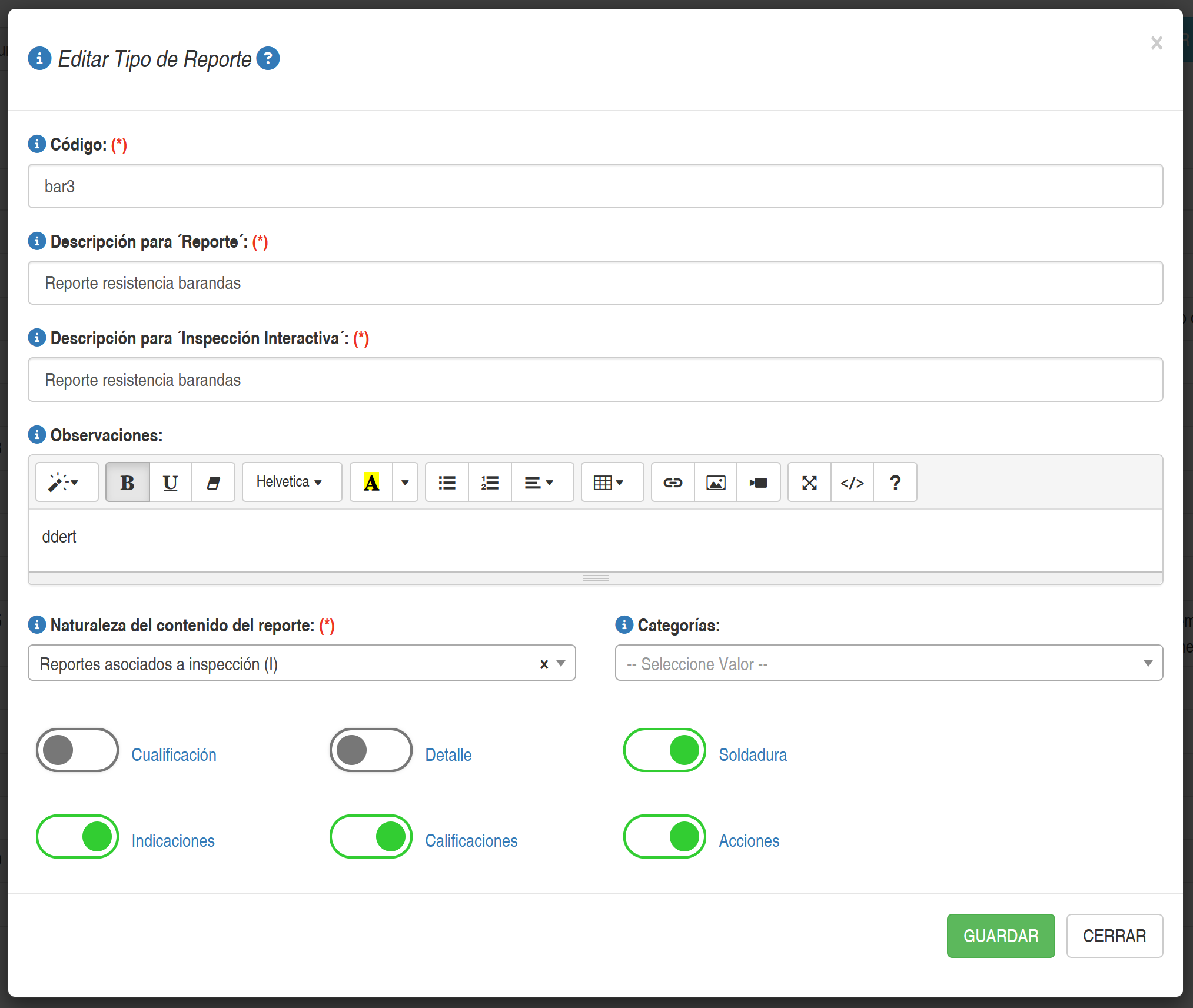1193x1008 pixels.
Task: Open the Helvetica font family dropdown
Action: (x=291, y=483)
